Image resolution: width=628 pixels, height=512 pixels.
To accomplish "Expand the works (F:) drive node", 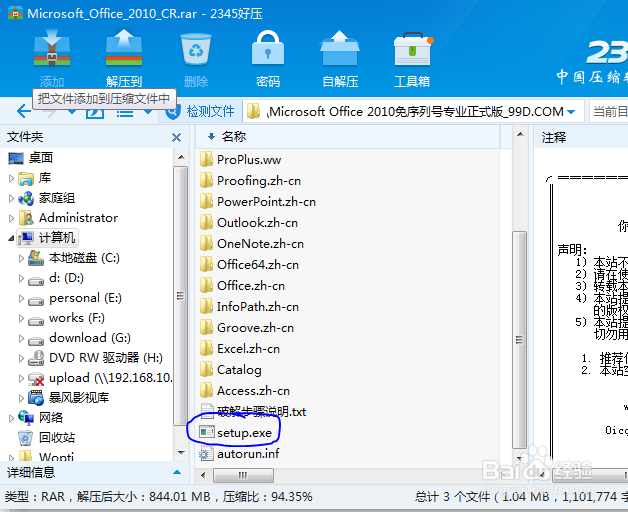I will [x=21, y=318].
